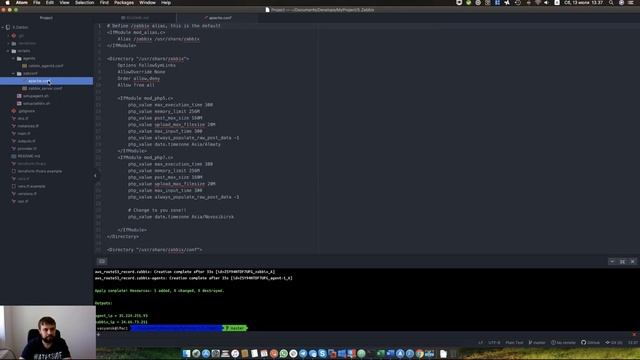Open the View menu

(64, 2)
